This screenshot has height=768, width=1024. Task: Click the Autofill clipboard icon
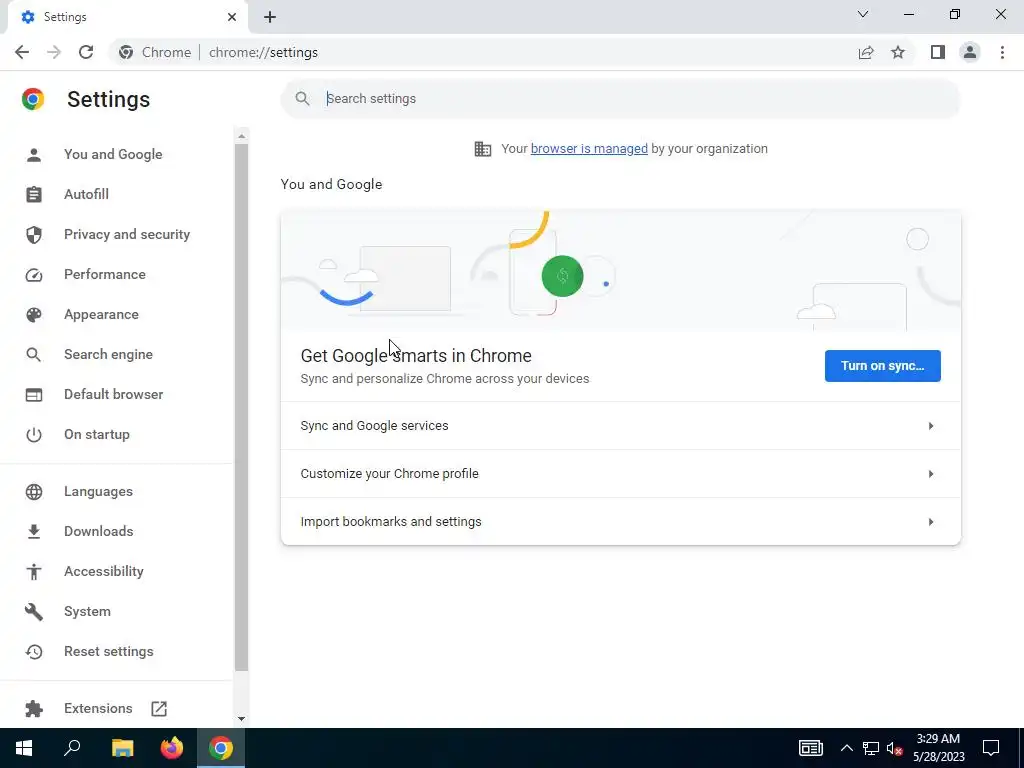(x=34, y=195)
